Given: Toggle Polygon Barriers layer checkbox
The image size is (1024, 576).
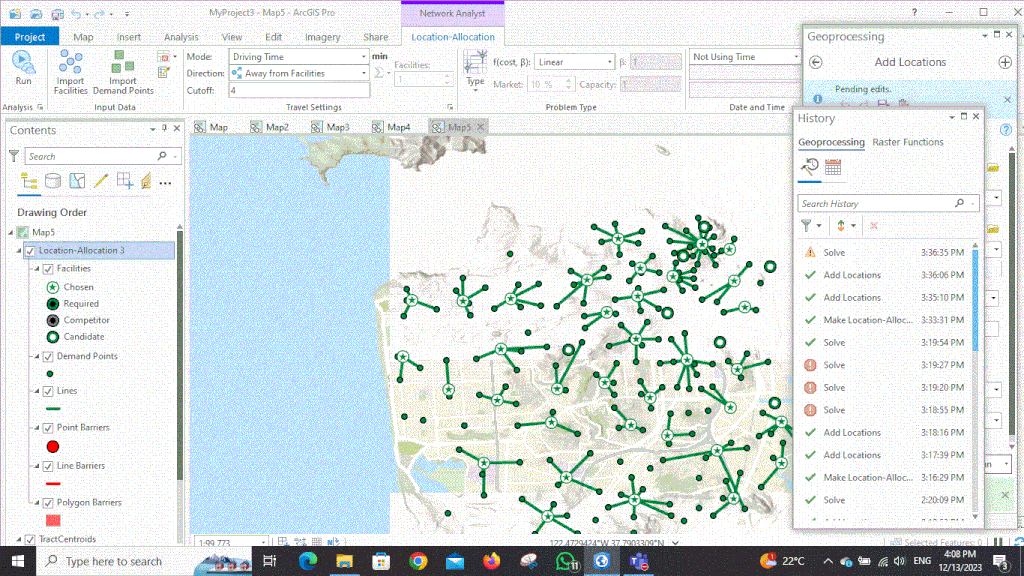Looking at the screenshot, I should 48,502.
